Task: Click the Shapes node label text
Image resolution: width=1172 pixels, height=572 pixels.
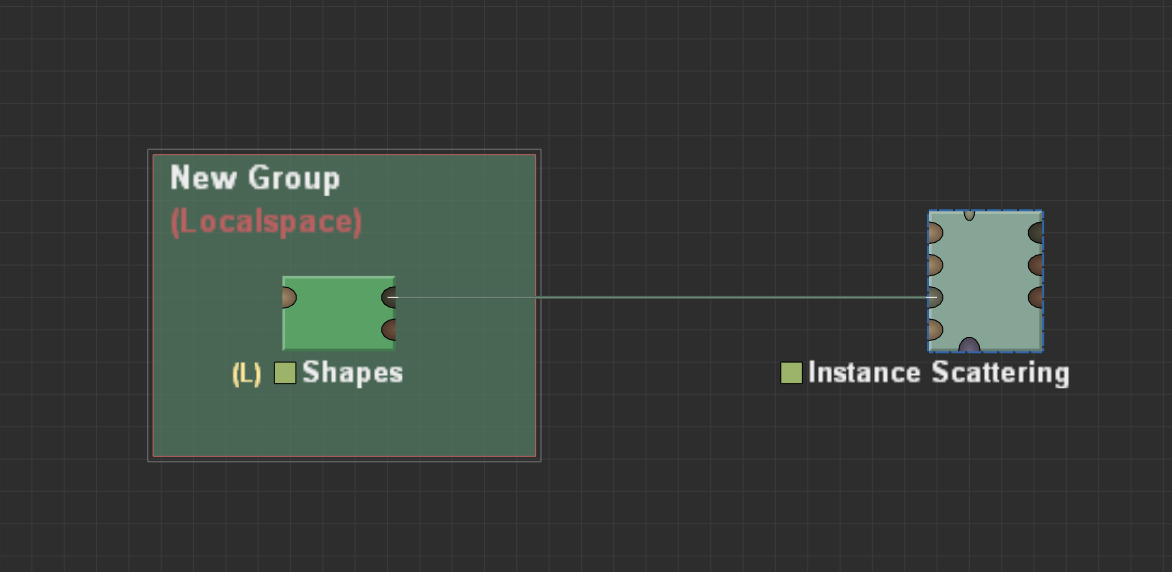Action: 353,372
